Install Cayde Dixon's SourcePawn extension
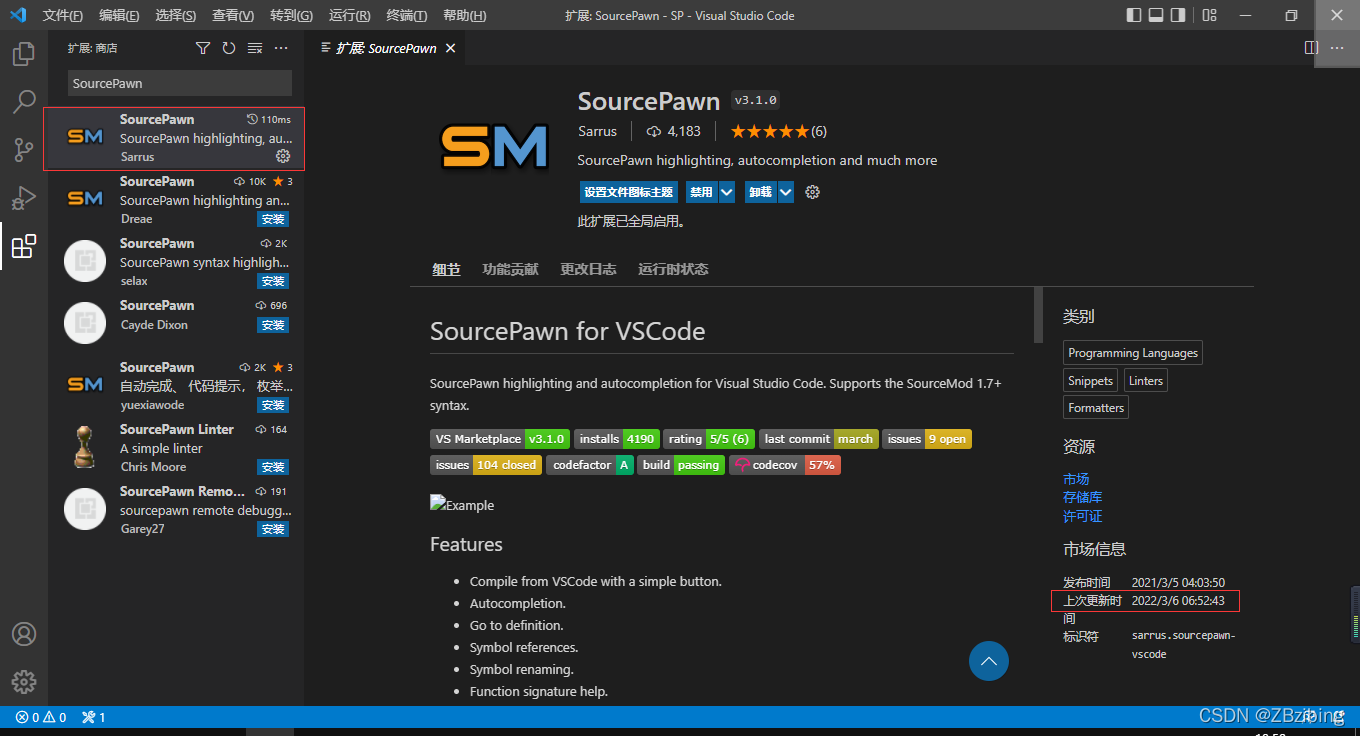The height and width of the screenshot is (736, 1360). point(273,325)
